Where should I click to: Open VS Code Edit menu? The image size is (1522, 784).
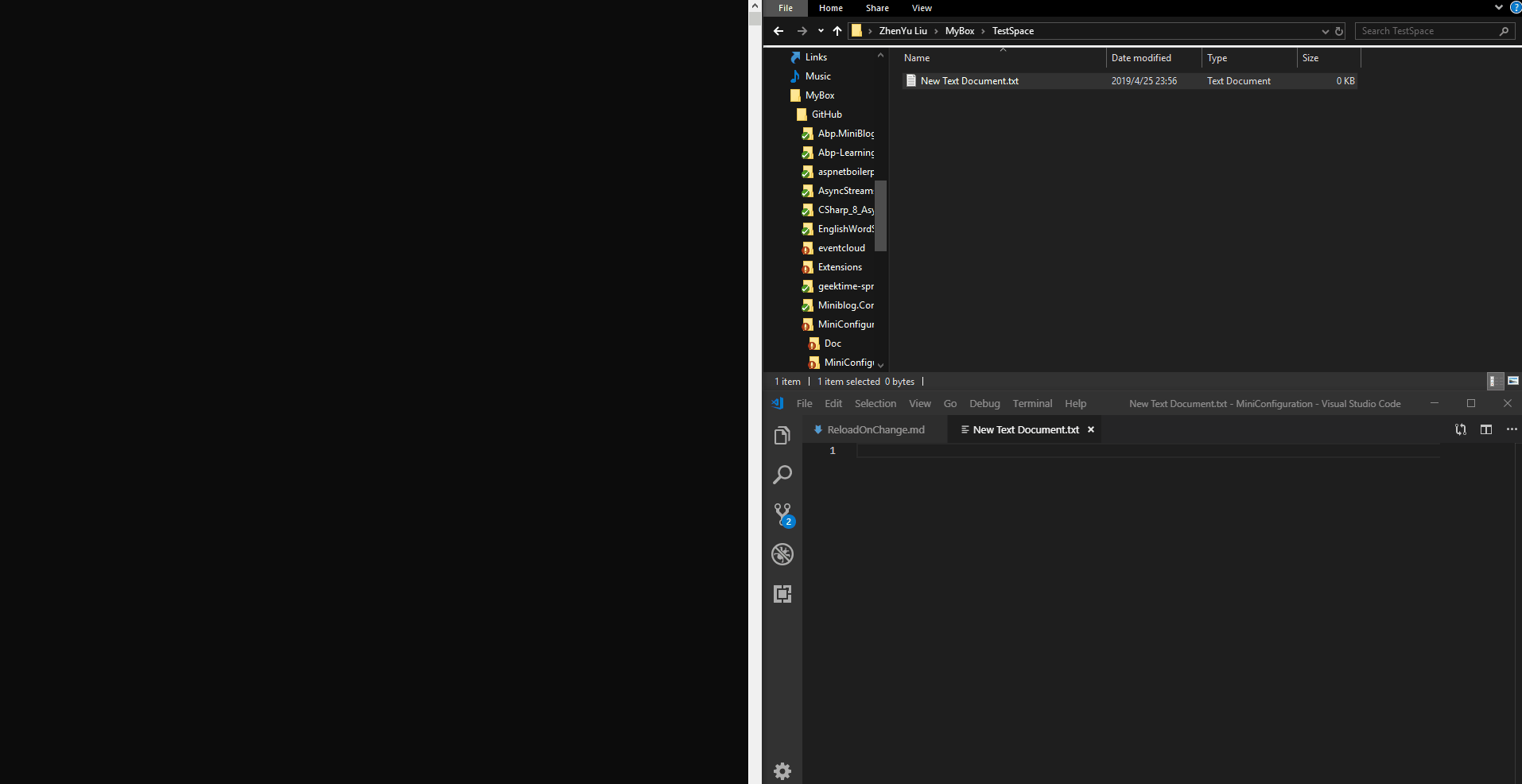pos(833,403)
